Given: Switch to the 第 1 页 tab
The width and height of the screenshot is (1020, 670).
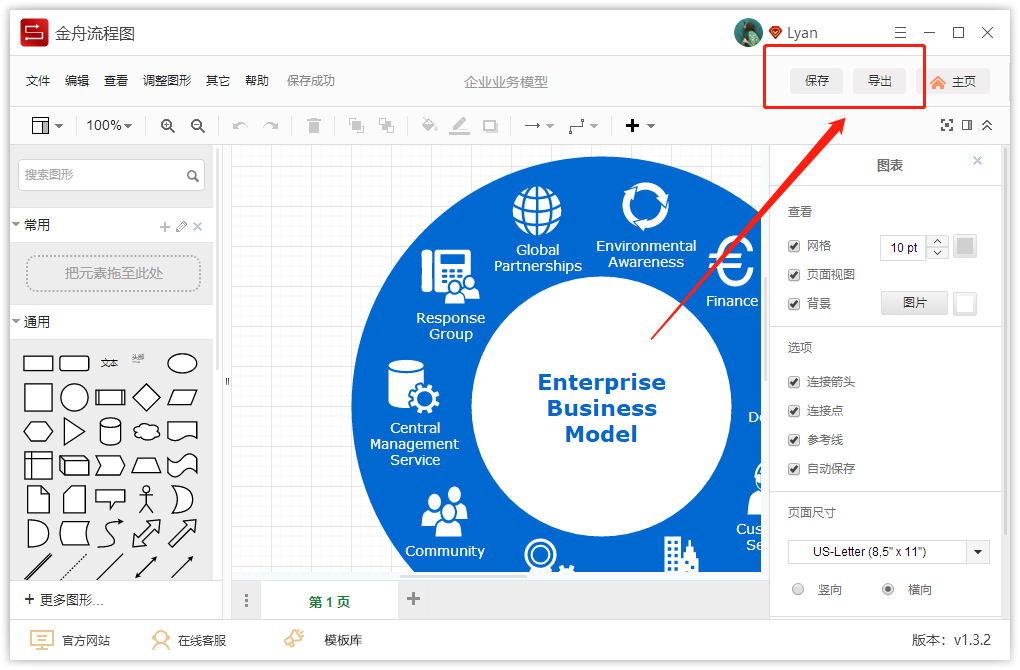Looking at the screenshot, I should pos(329,602).
